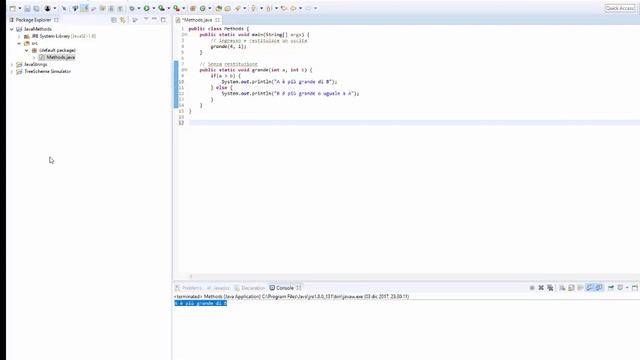The image size is (640, 360).
Task: Maximize the Package Explorer panel
Action: pyautogui.click(x=163, y=20)
